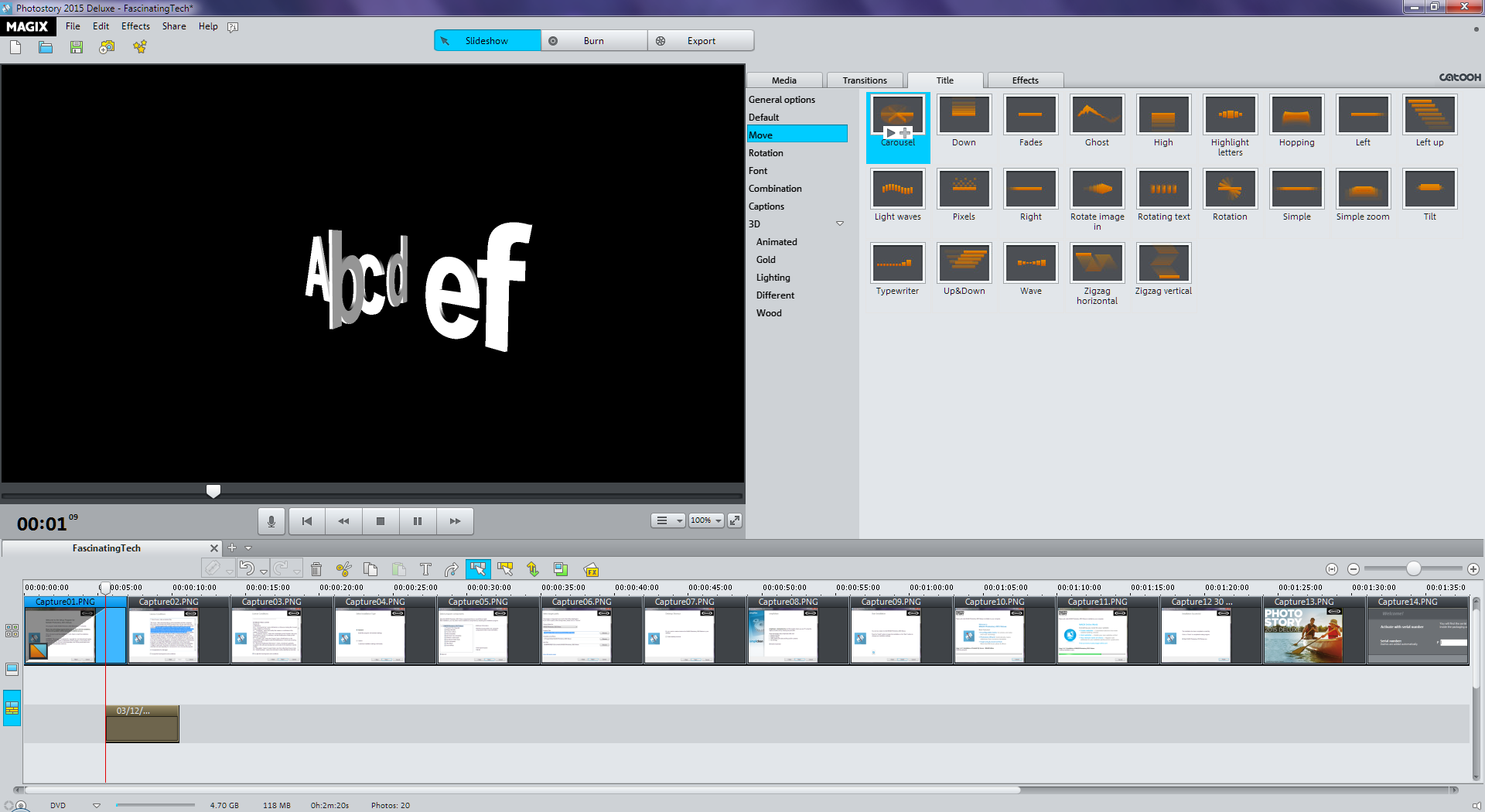1485x812 pixels.
Task: Switch to the yellow multi-object mouse mode
Action: point(505,569)
